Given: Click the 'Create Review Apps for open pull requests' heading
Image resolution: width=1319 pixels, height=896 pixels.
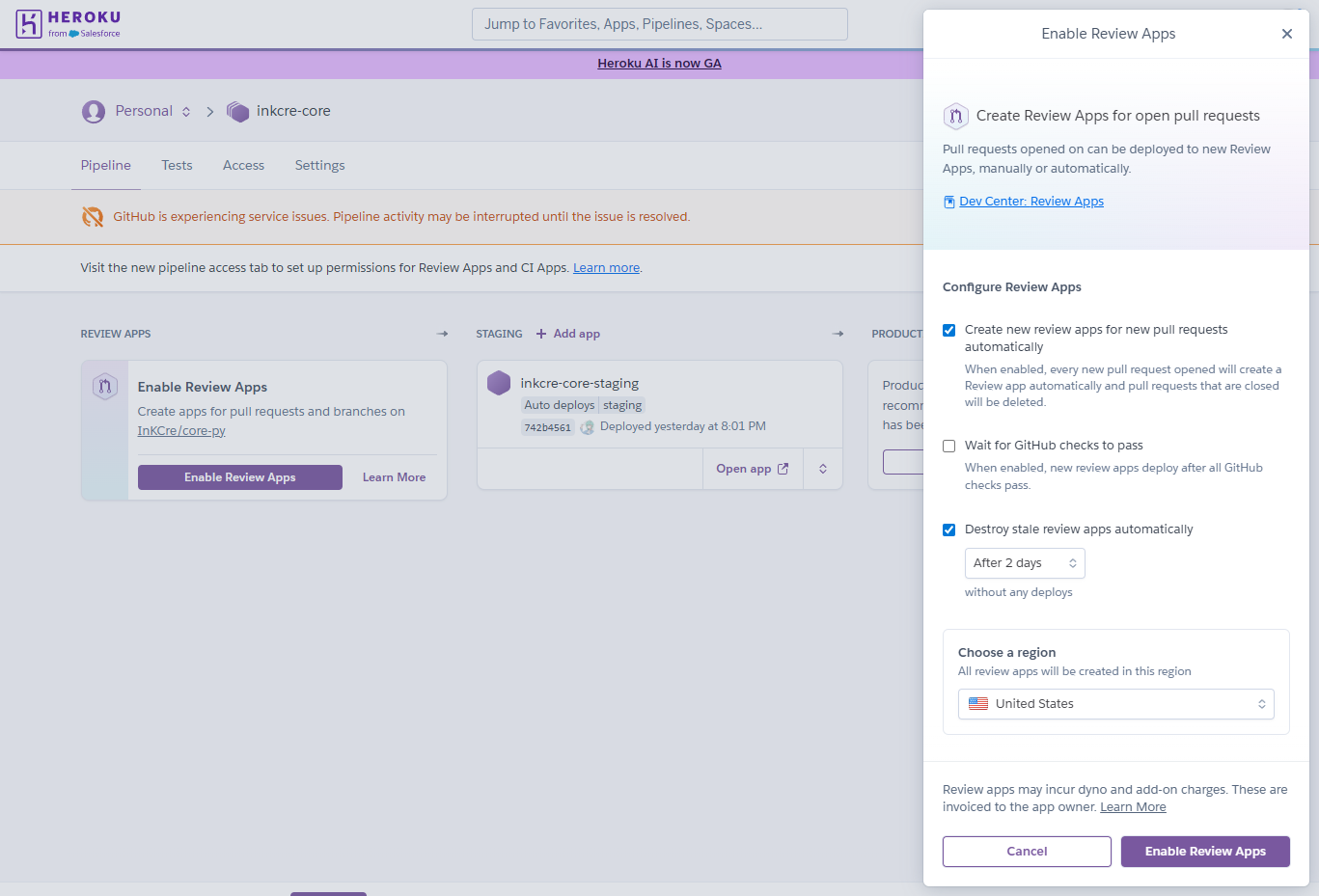Looking at the screenshot, I should tap(1118, 116).
